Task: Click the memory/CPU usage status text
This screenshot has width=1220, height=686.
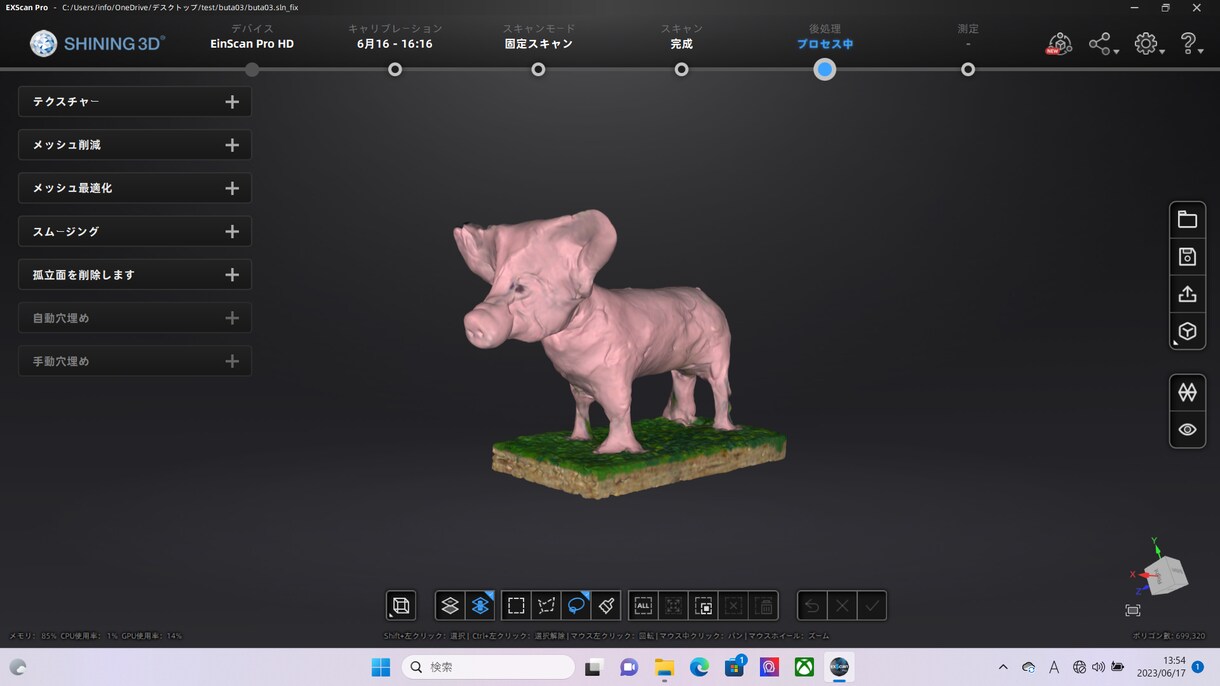Action: [96, 636]
